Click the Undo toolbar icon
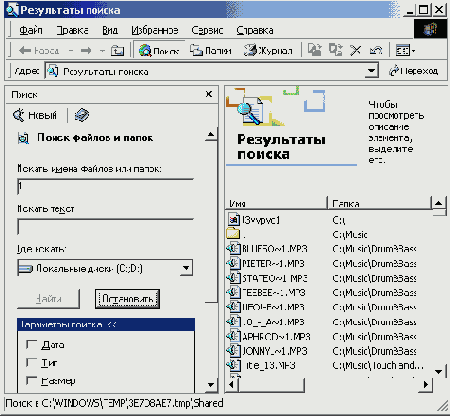The width and height of the screenshot is (450, 416). tap(376, 51)
